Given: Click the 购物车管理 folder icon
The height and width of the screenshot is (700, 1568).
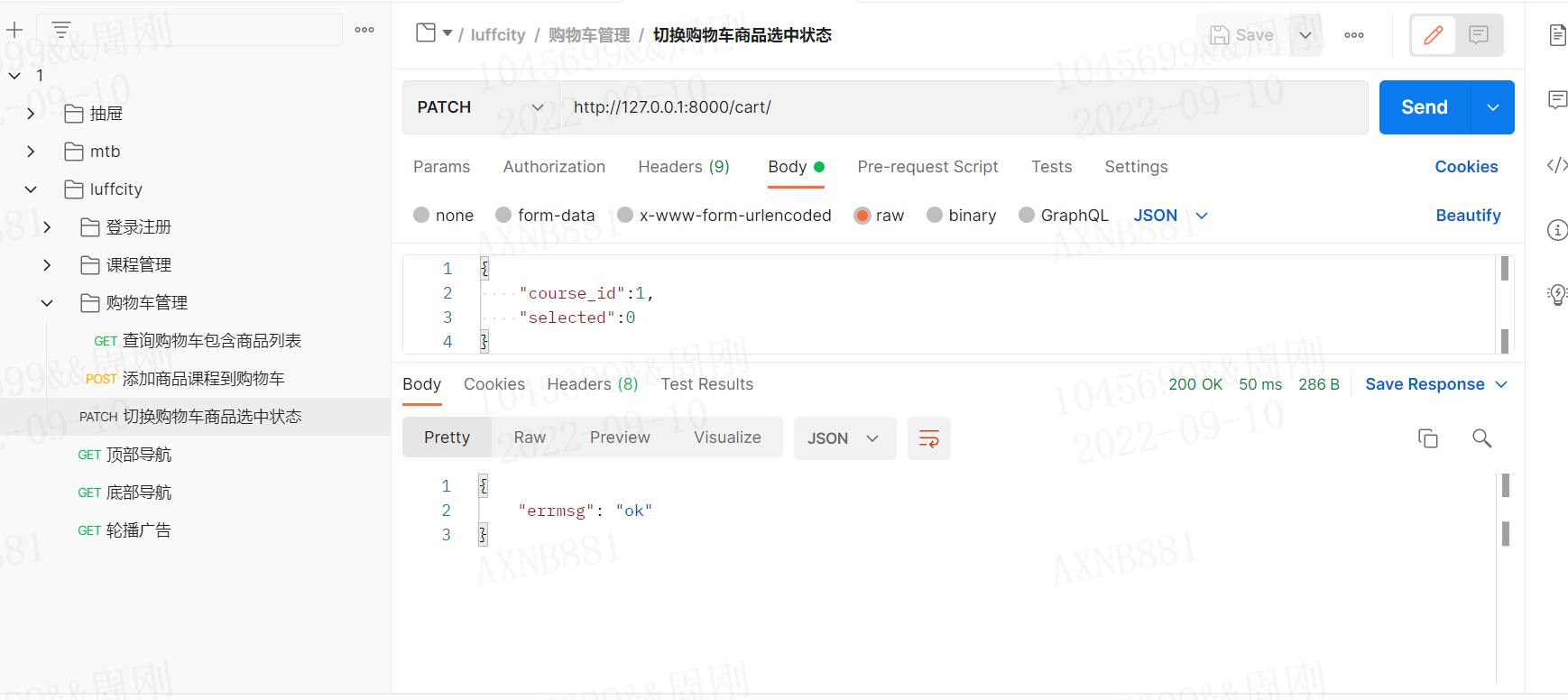Looking at the screenshot, I should pos(90,303).
